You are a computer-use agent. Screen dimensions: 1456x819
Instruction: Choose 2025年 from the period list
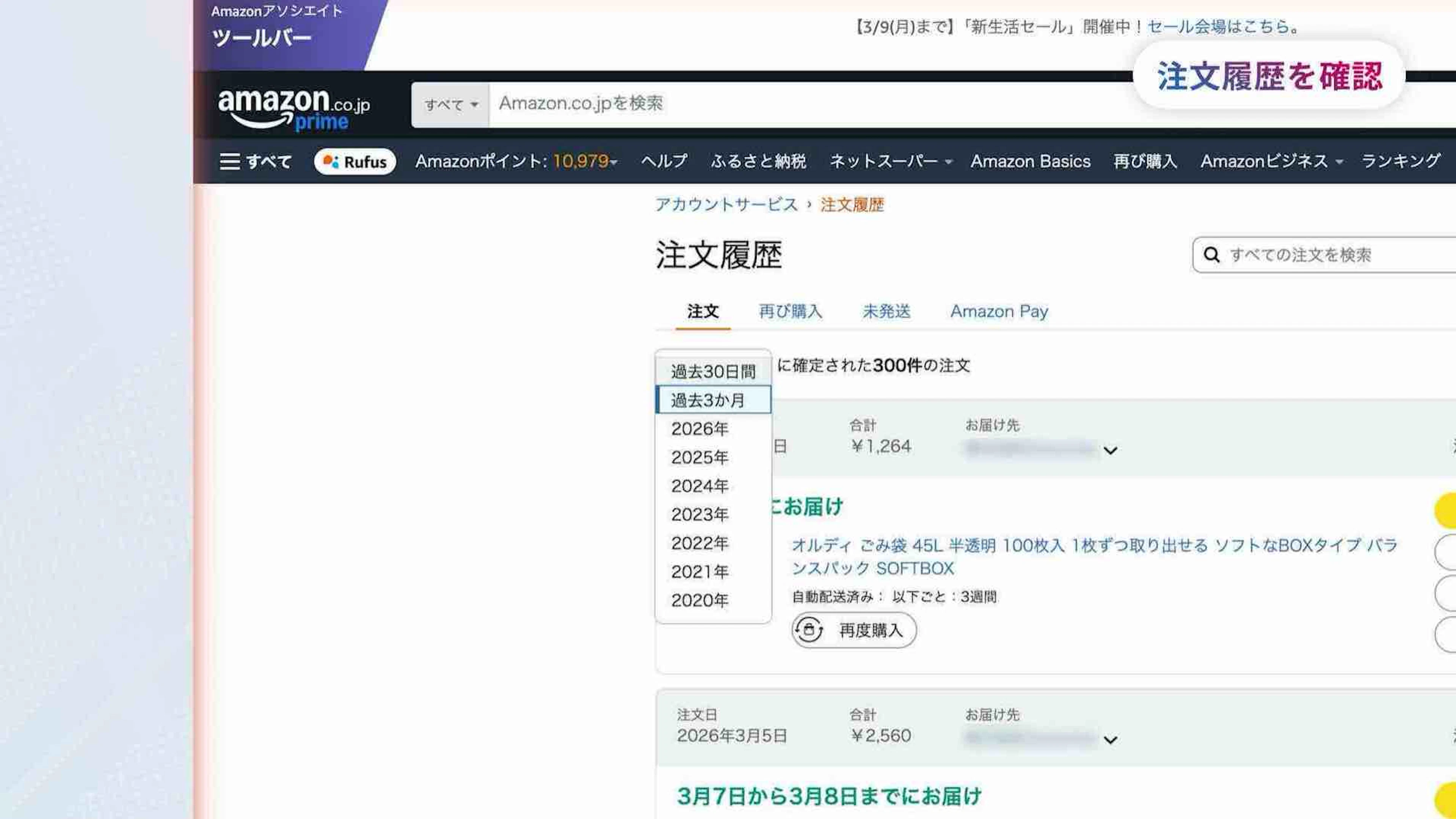[700, 457]
